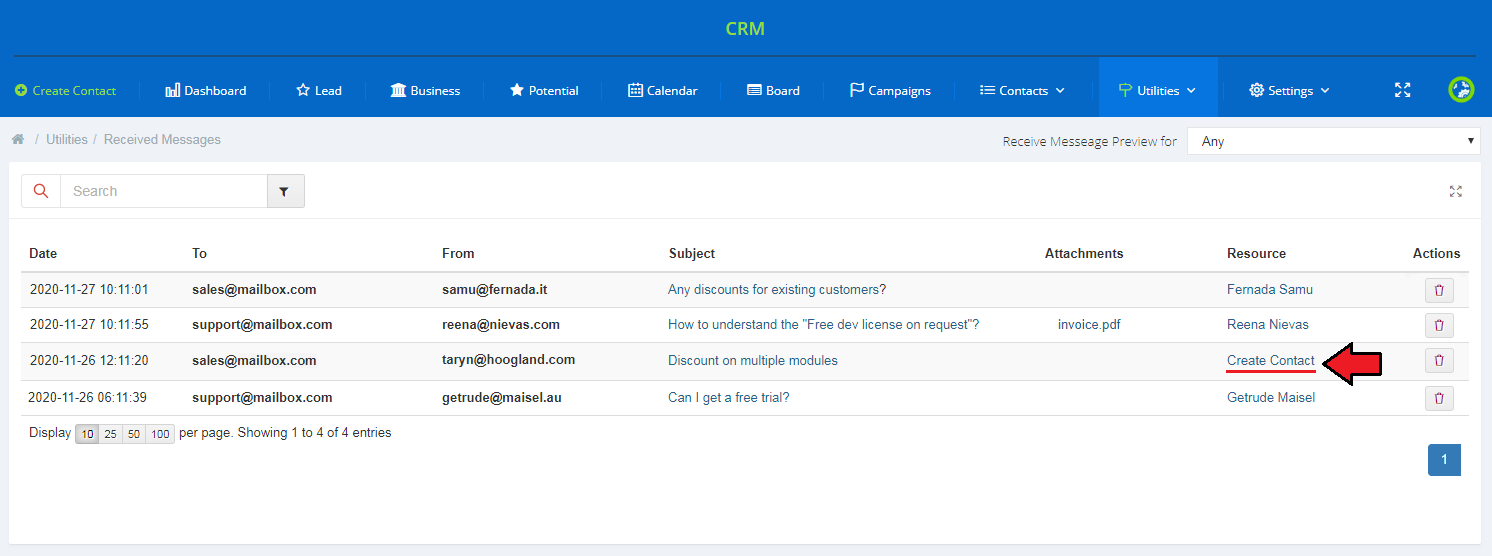Toggle fullscreen from top navigation bar icon
This screenshot has width=1492, height=556.
point(1403,90)
